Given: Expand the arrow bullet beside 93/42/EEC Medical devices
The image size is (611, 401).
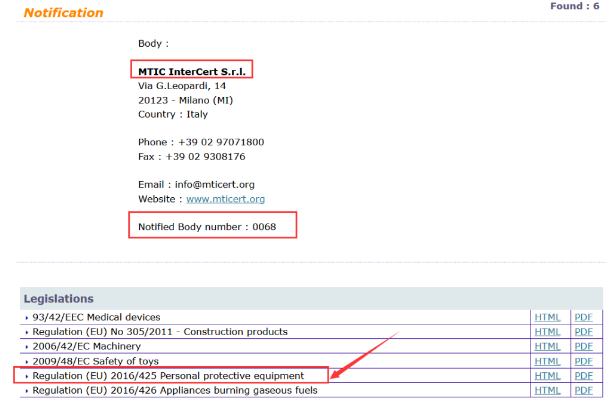Looking at the screenshot, I should [x=27, y=318].
